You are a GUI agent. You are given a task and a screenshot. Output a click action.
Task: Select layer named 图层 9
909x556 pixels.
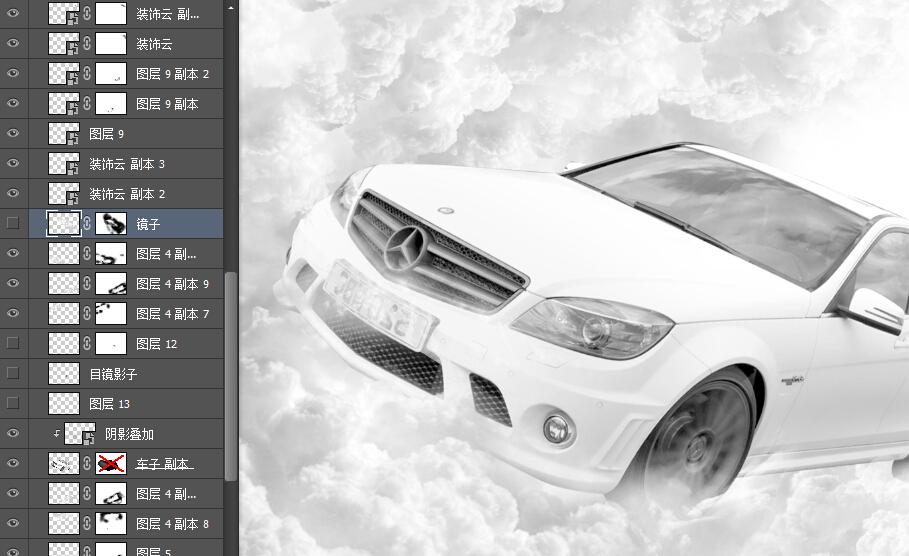[x=107, y=134]
